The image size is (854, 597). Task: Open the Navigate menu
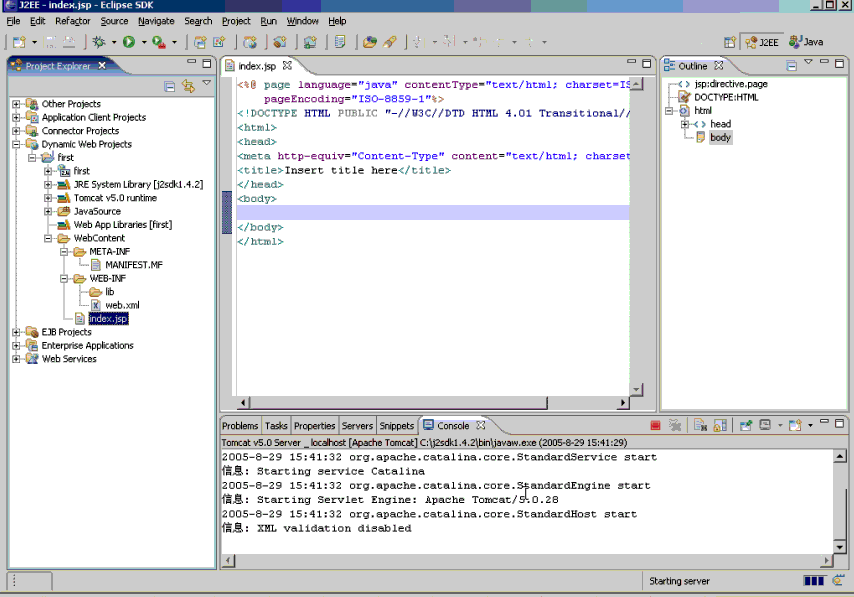[x=156, y=21]
